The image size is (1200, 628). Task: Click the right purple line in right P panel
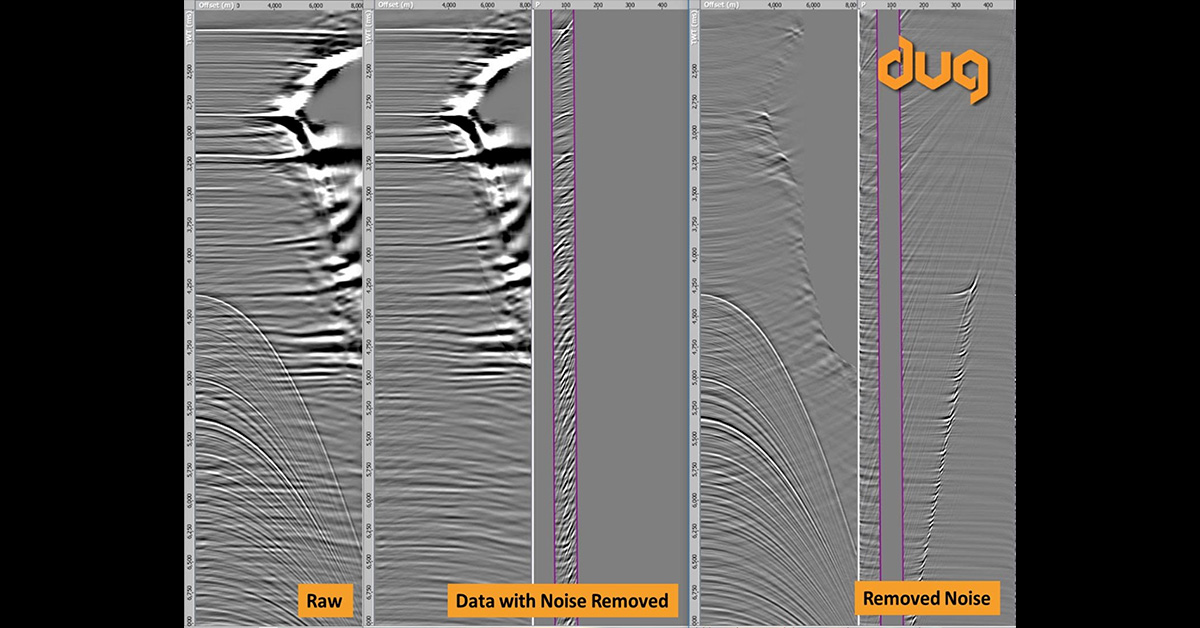point(901,300)
